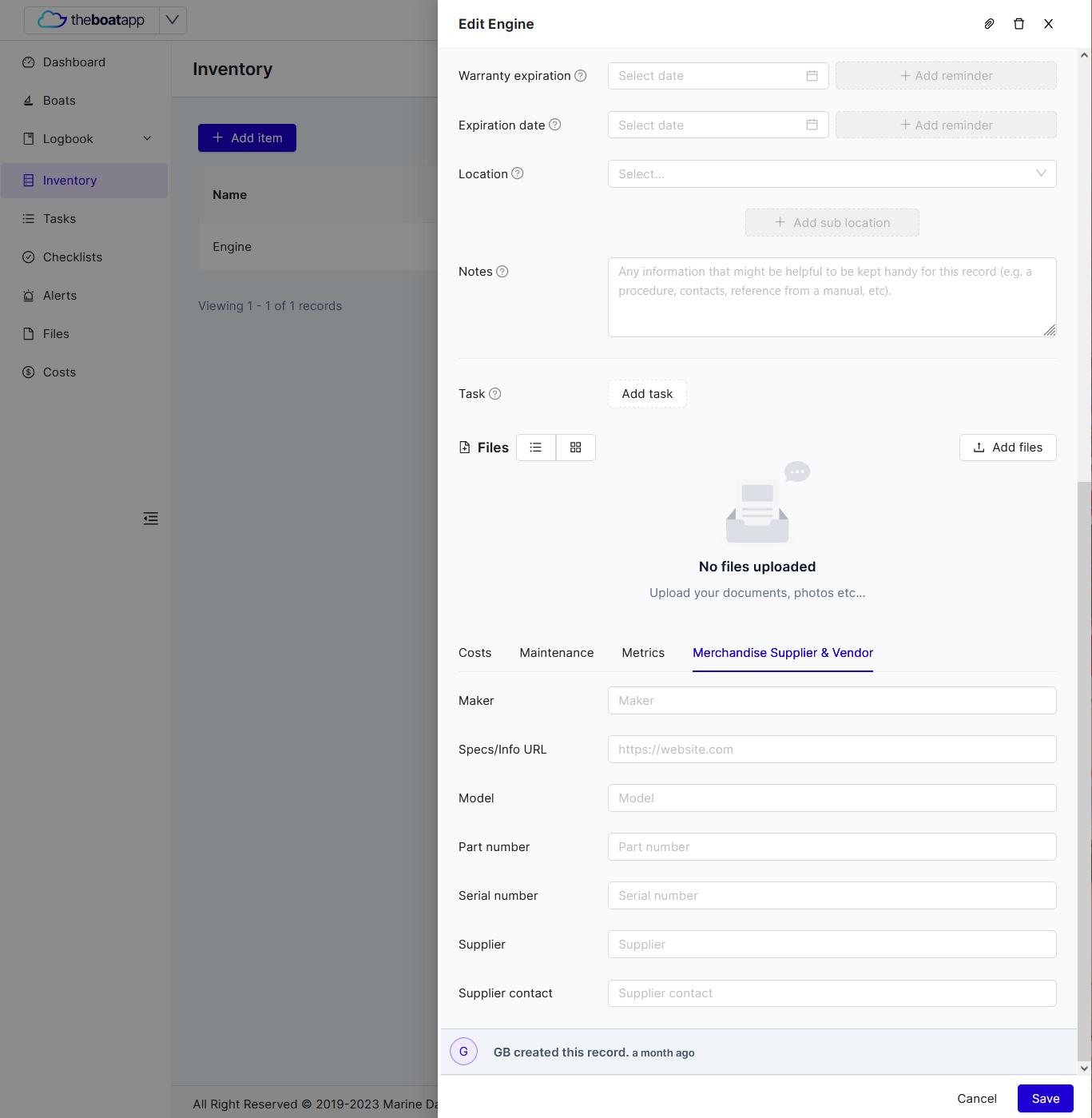Open theboatapp logo dropdown arrow

pos(173,20)
